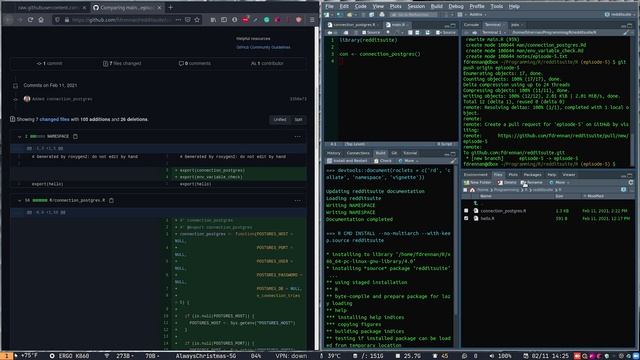Open More dropdown in Build pane
640x360 pixels.
point(408,161)
